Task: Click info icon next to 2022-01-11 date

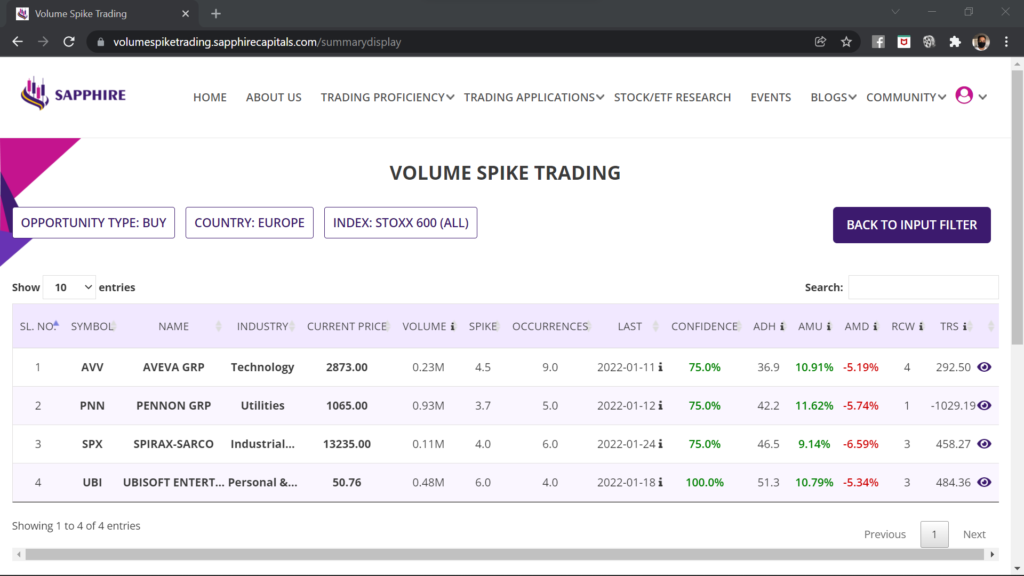Action: click(x=661, y=368)
